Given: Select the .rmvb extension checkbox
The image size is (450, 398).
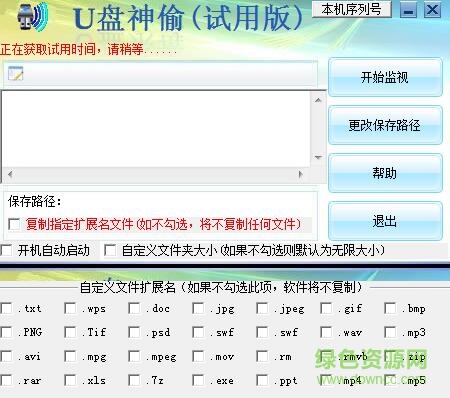Looking at the screenshot, I should coord(326,356).
